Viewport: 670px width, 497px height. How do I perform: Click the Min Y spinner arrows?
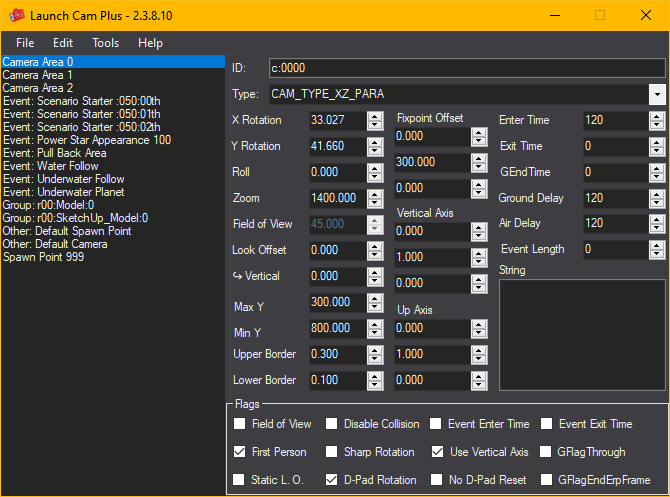tap(375, 328)
